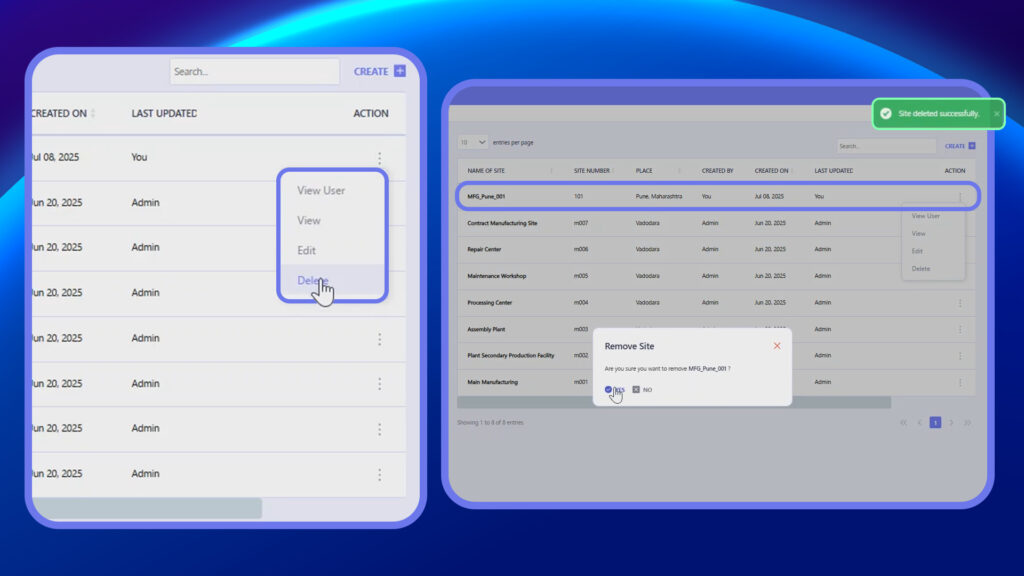Click the 'MFG_Pune_001' site name cell
Image resolution: width=1024 pixels, height=576 pixels.
click(486, 197)
